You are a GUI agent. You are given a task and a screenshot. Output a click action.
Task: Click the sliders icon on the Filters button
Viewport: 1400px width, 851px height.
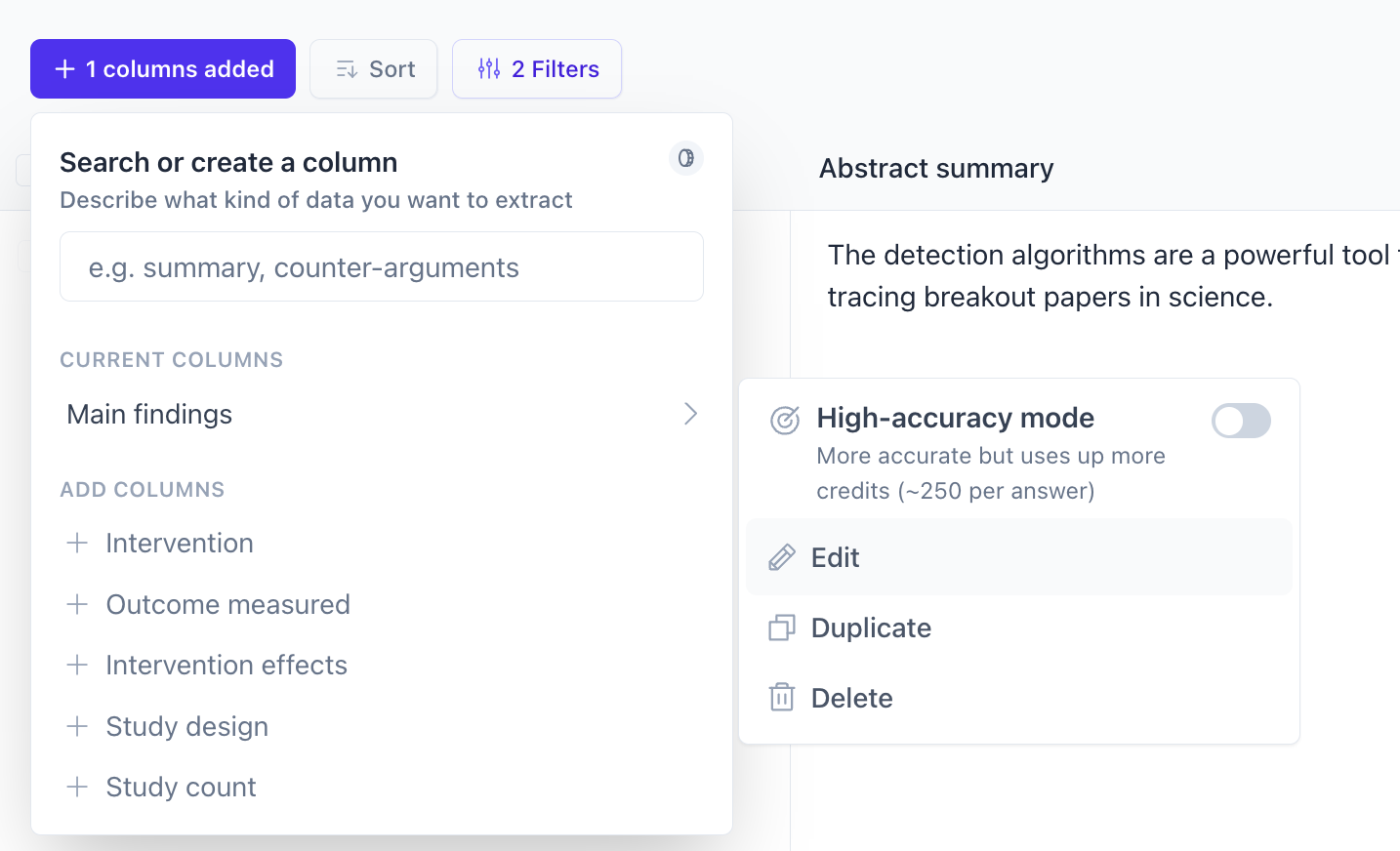point(488,68)
